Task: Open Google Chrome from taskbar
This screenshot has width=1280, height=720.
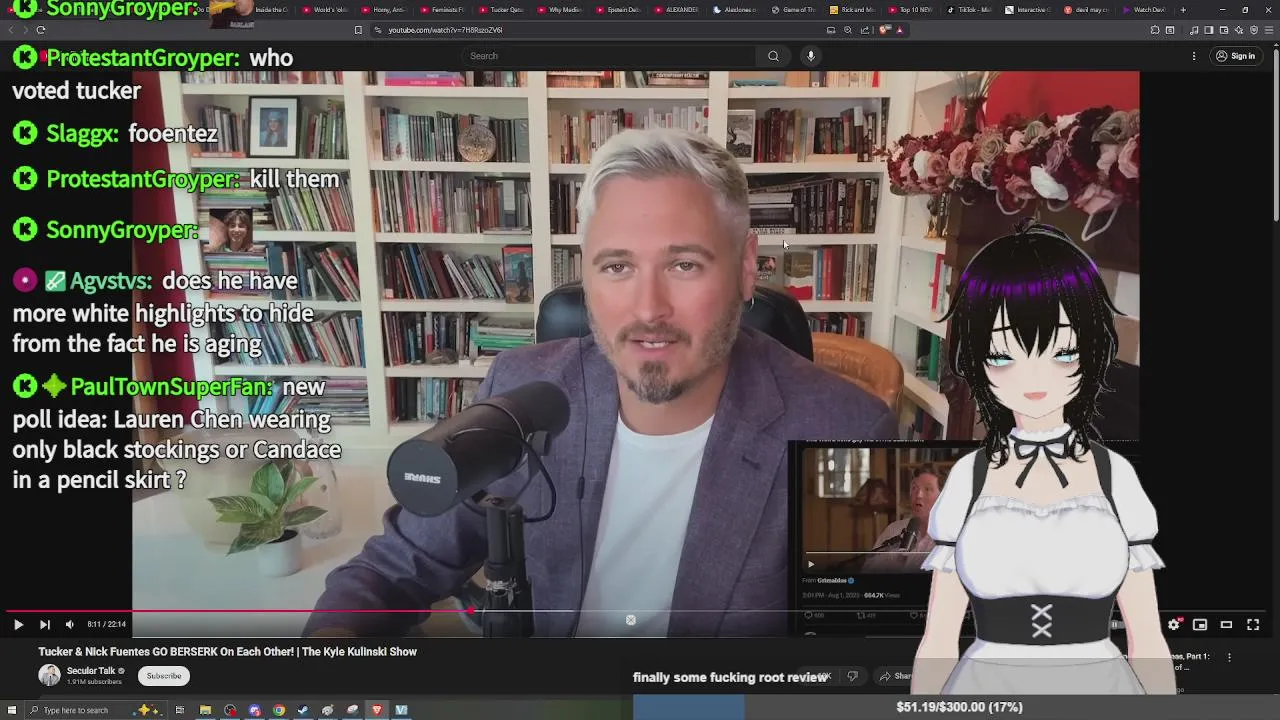Action: [x=279, y=710]
